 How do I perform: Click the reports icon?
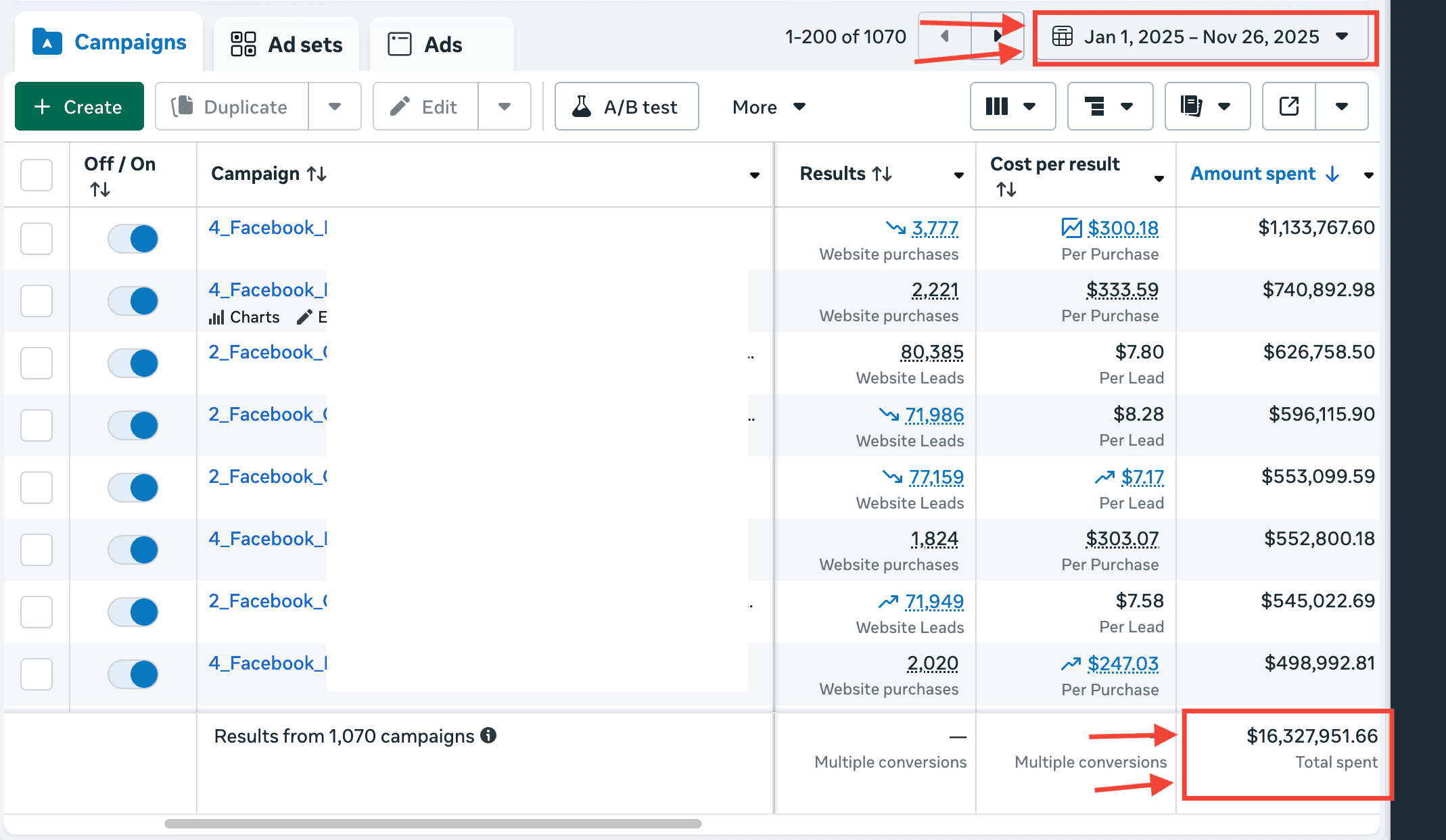click(1192, 106)
